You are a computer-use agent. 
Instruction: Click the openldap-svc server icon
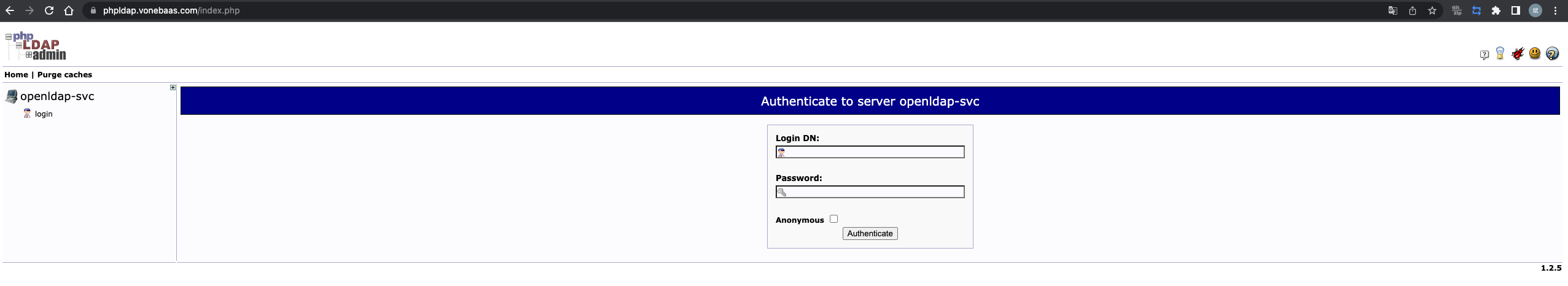[x=11, y=96]
